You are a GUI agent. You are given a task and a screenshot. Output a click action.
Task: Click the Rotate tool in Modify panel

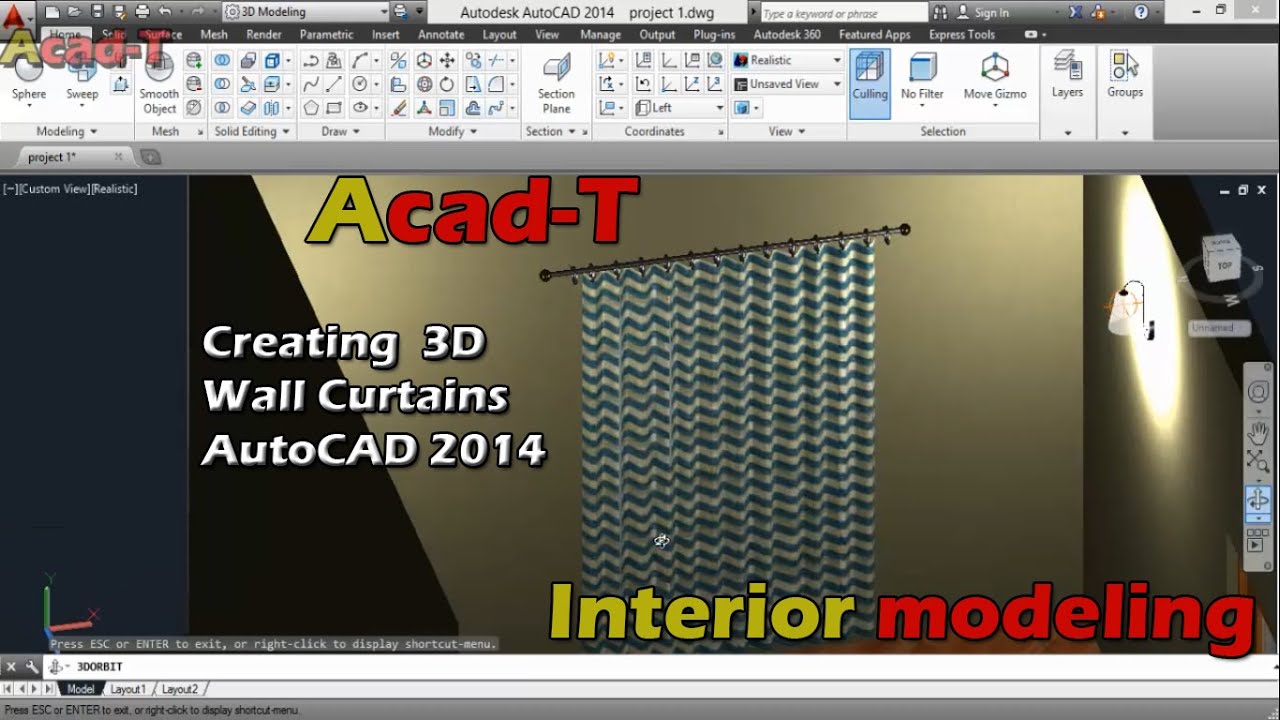[x=447, y=84]
